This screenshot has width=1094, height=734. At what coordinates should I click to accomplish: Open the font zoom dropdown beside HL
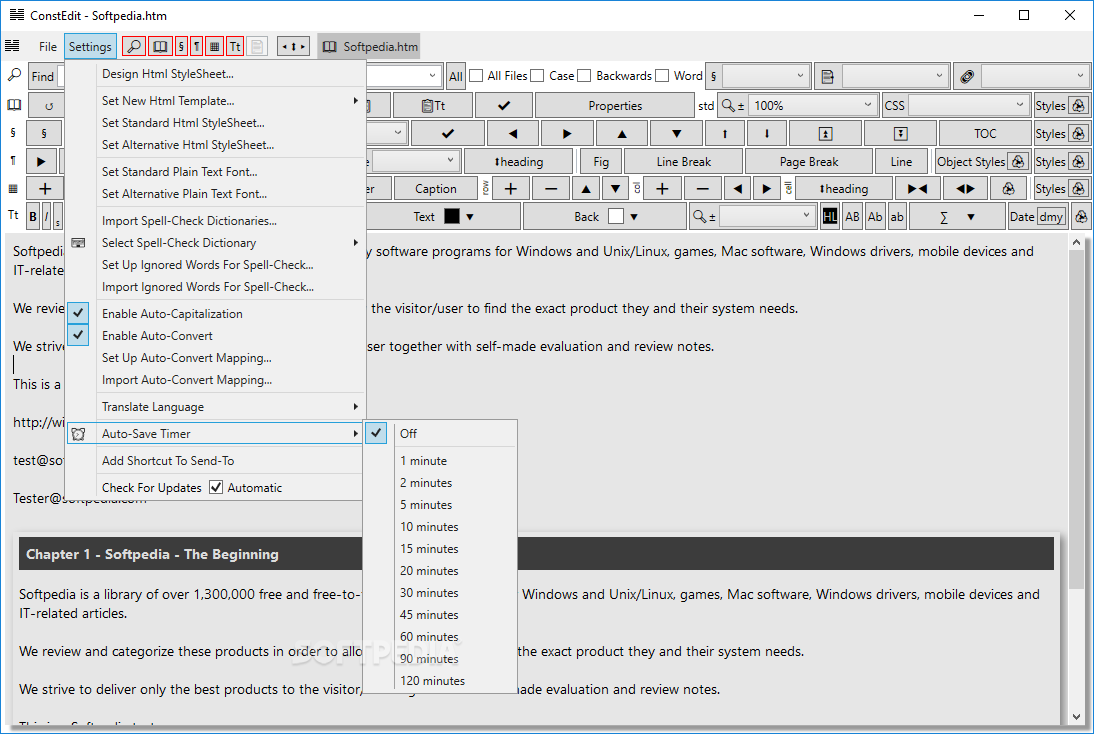tap(807, 216)
